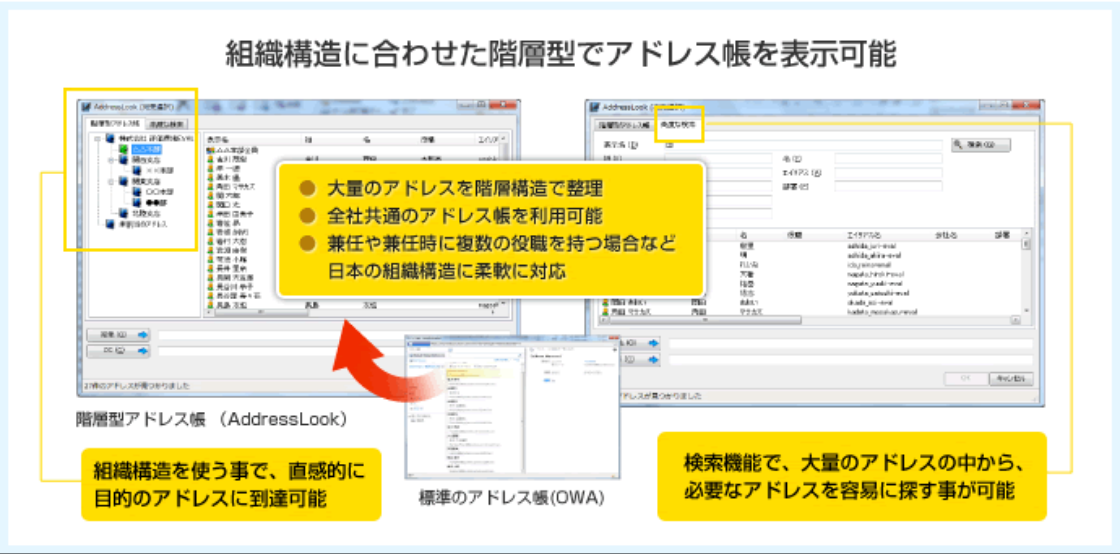Click the 部署 input field in the search window
The width and height of the screenshot is (1120, 554).
(888, 186)
